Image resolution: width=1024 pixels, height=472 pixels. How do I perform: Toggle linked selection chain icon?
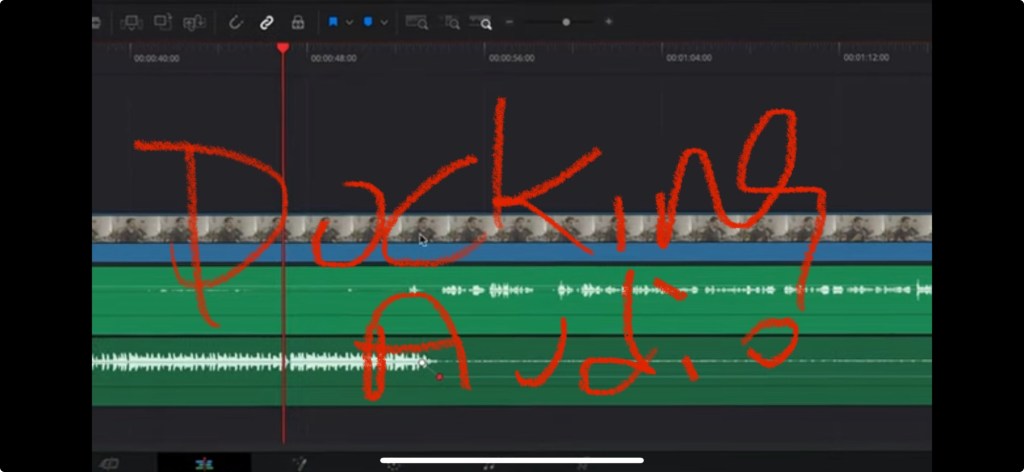pos(266,22)
